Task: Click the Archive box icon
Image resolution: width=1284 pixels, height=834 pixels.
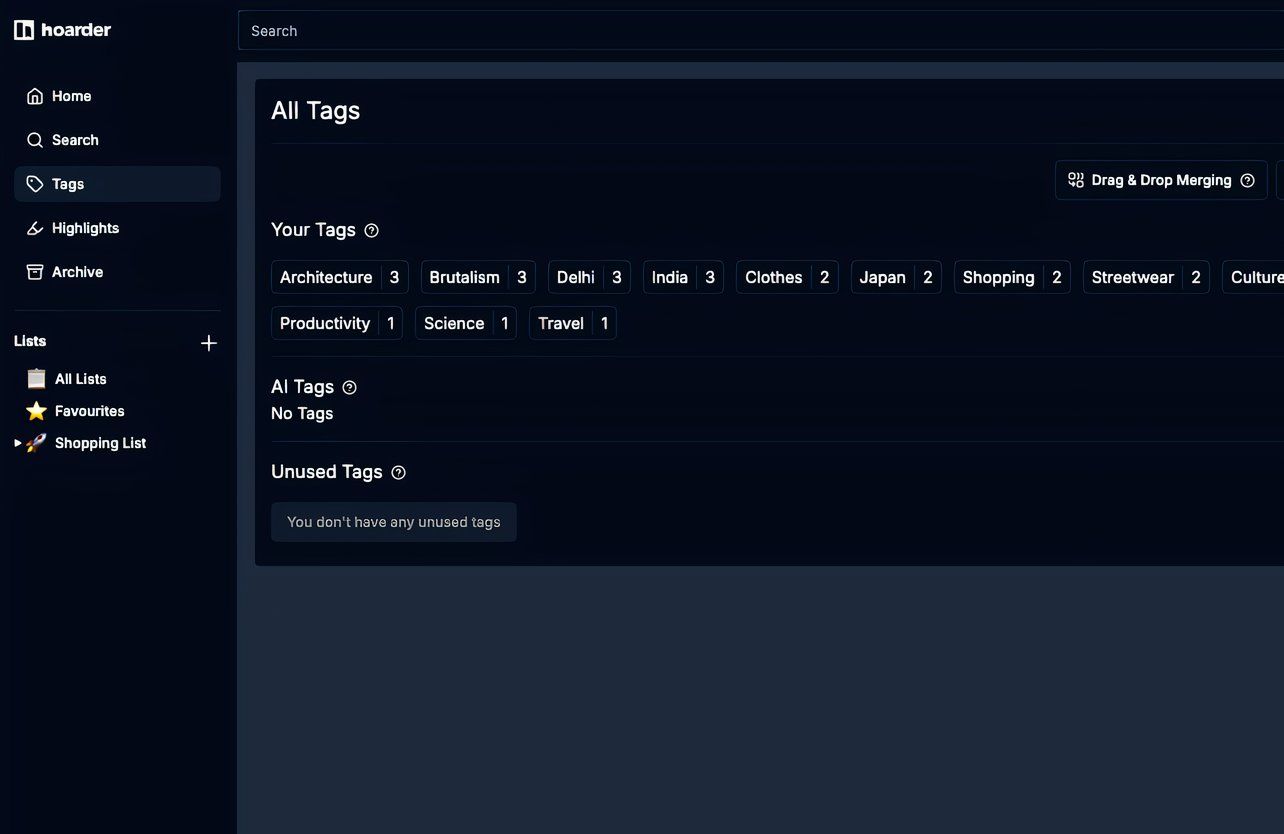Action: (x=35, y=272)
